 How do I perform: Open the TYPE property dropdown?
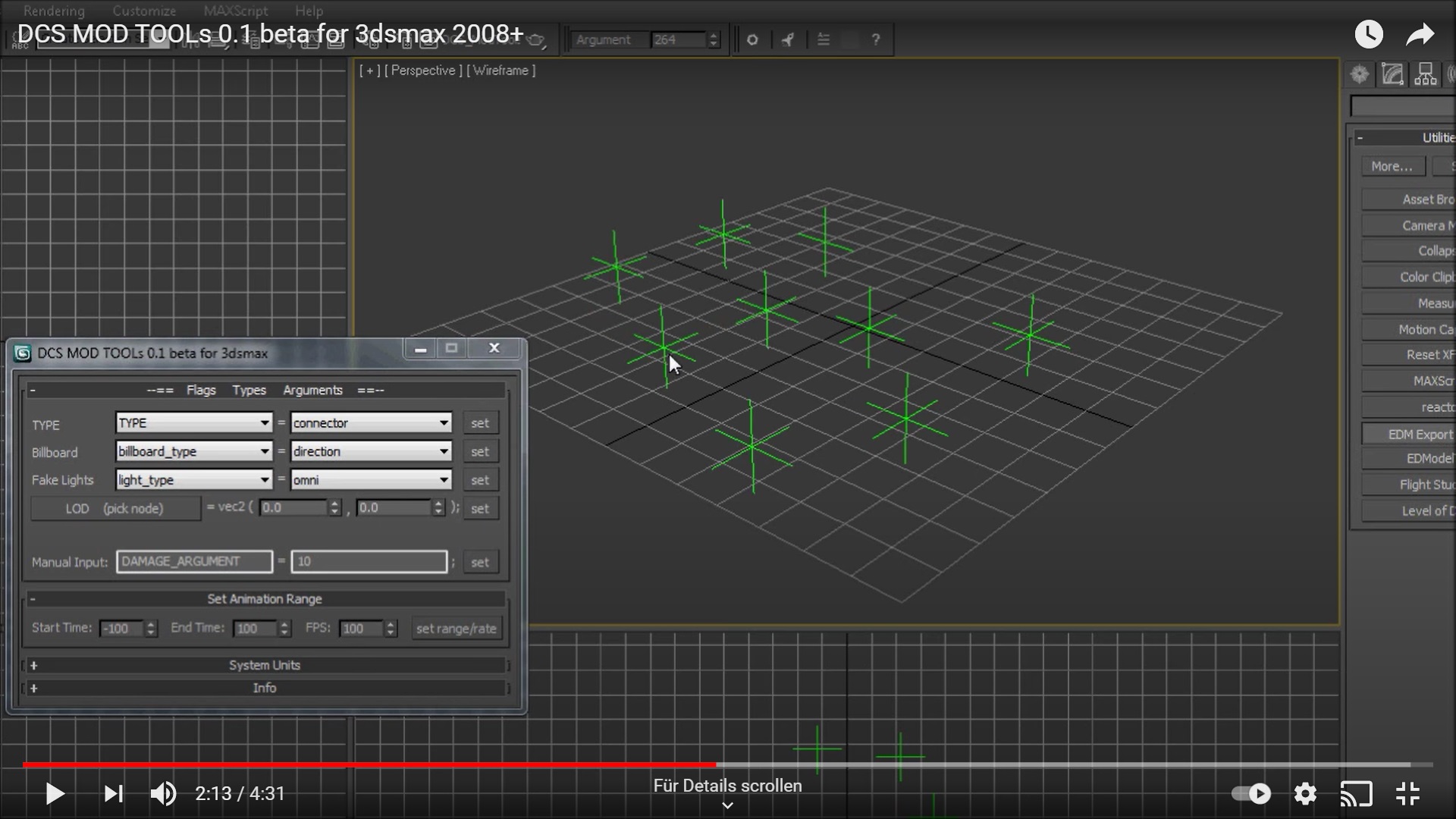tap(194, 422)
